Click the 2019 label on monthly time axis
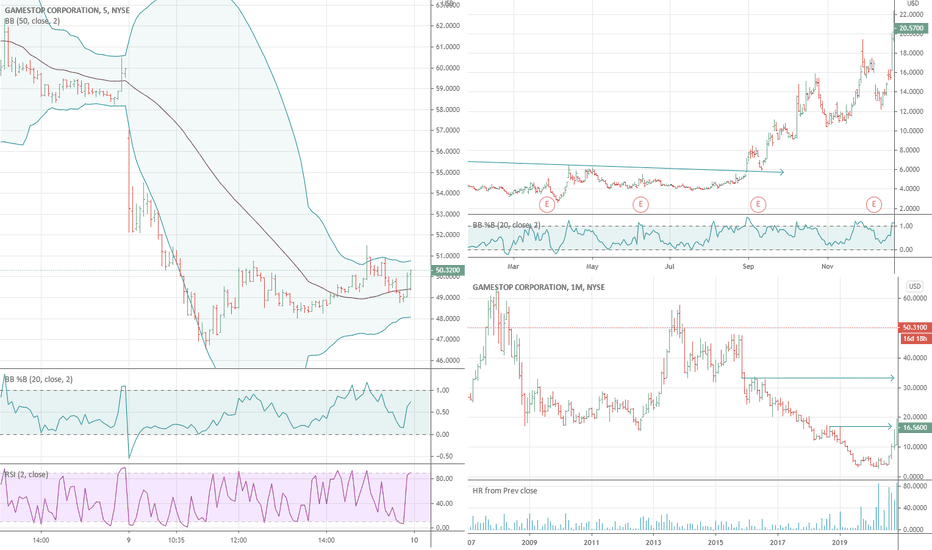This screenshot has width=932, height=550. 839,542
